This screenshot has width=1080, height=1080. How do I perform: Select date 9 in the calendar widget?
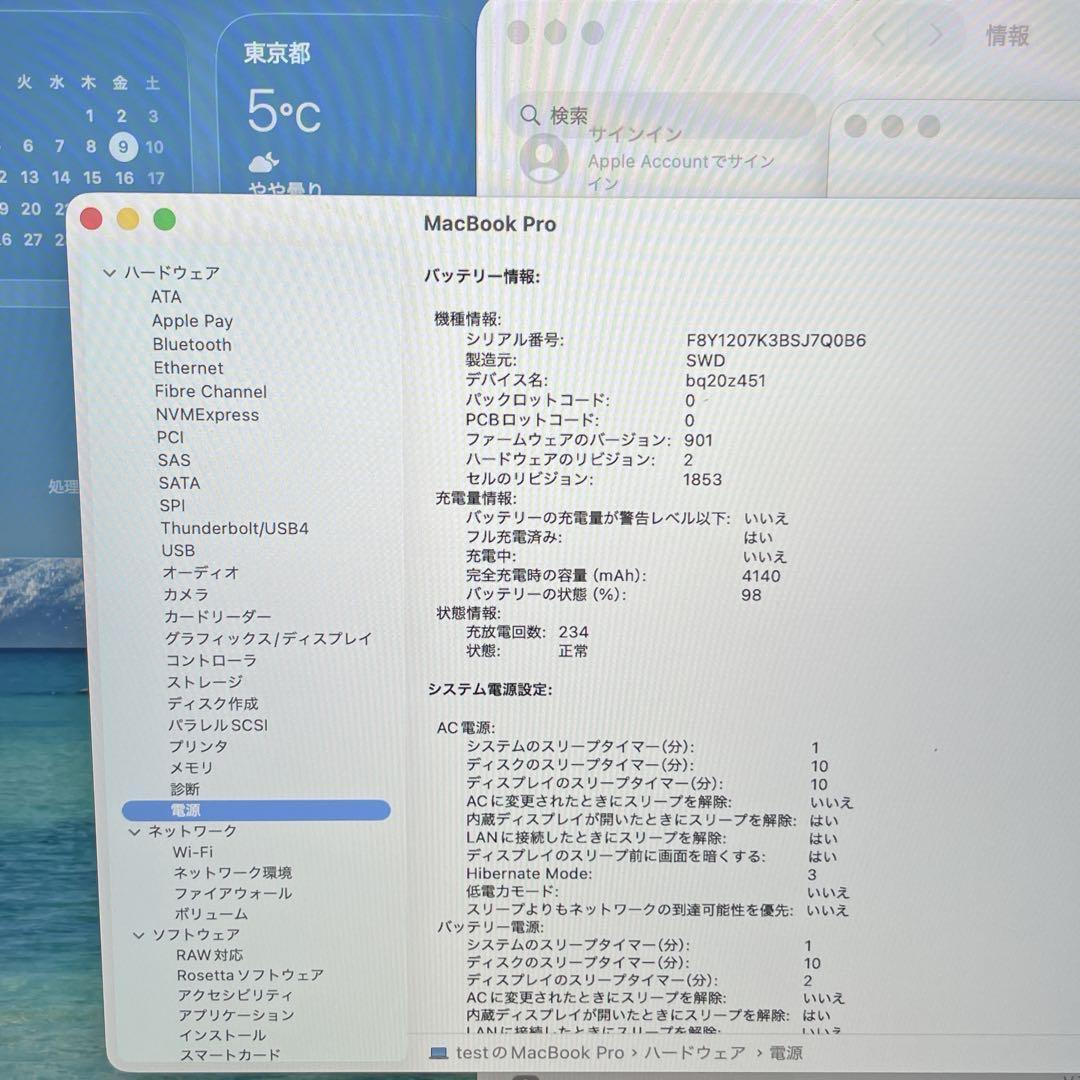click(x=126, y=146)
